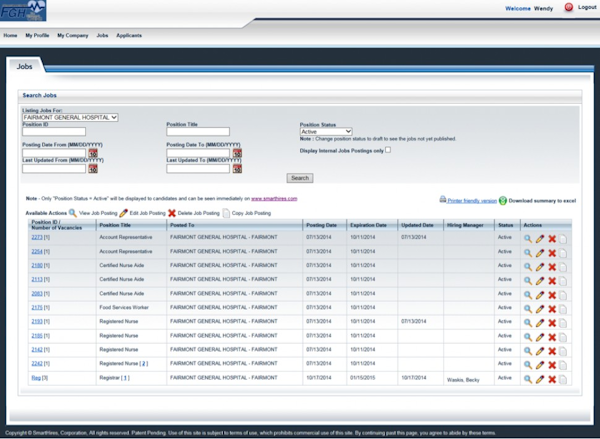The width and height of the screenshot is (600, 439).
Task: Open calendar picker for Last Updated To
Action: [x=237, y=168]
